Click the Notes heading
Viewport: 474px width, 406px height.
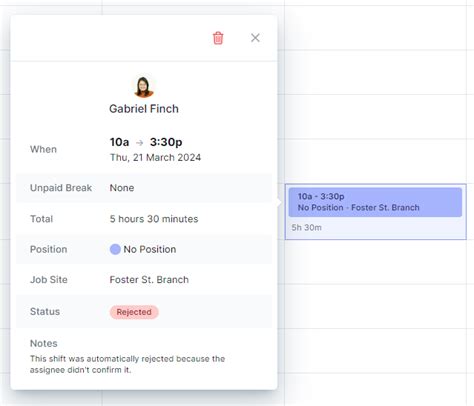(x=44, y=343)
